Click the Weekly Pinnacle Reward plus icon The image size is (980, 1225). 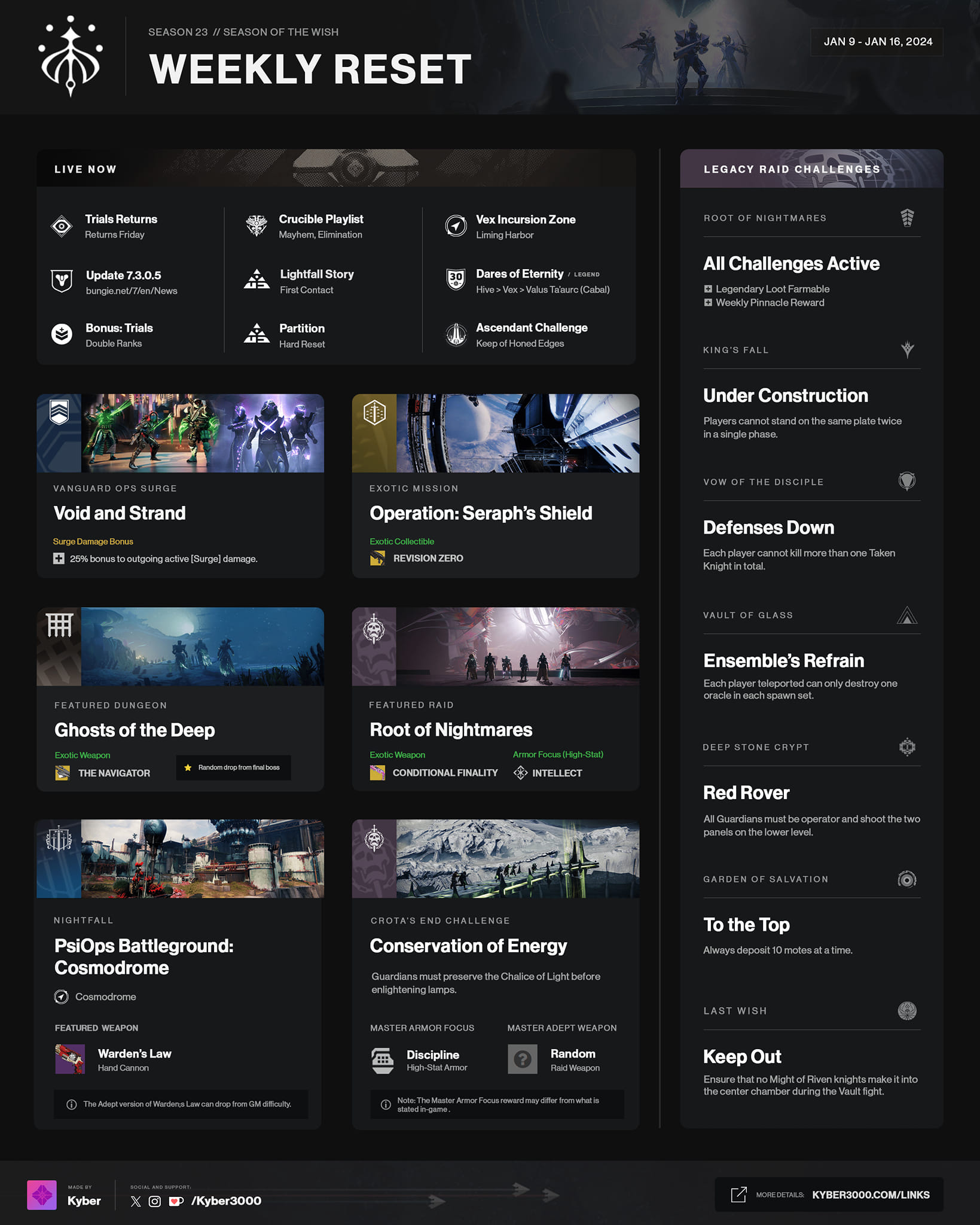point(708,303)
